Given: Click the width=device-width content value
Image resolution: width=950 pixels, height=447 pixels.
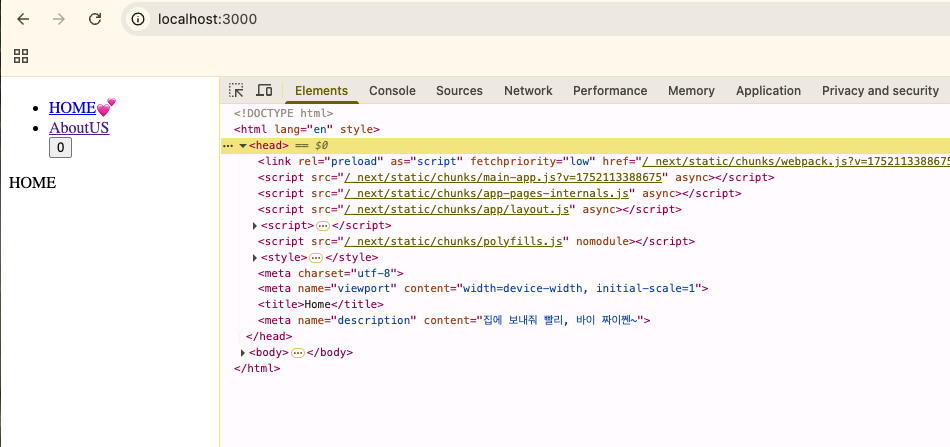Looking at the screenshot, I should [x=581, y=288].
